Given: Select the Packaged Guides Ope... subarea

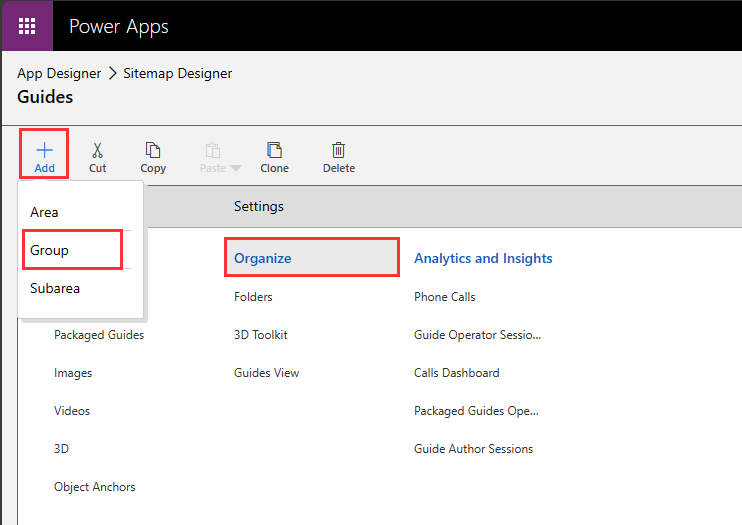Looking at the screenshot, I should 476,411.
